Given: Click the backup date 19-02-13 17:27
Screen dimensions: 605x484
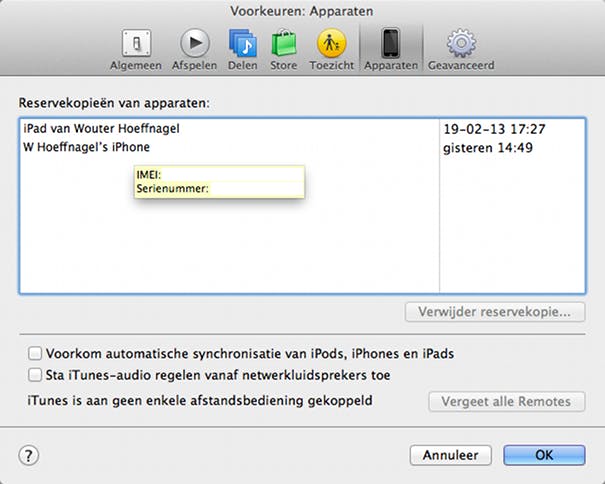Looking at the screenshot, I should click(x=494, y=129).
